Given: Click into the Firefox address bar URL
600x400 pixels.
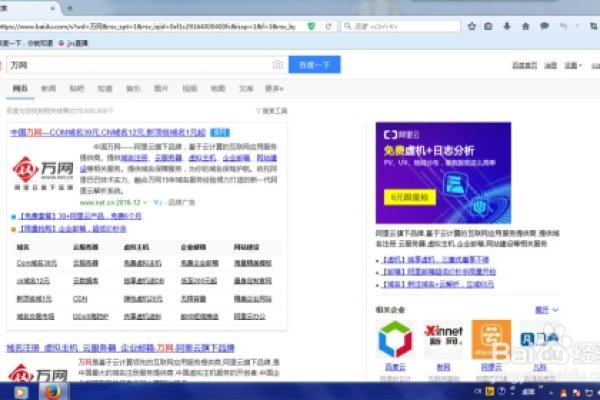Looking at the screenshot, I should [147, 26].
